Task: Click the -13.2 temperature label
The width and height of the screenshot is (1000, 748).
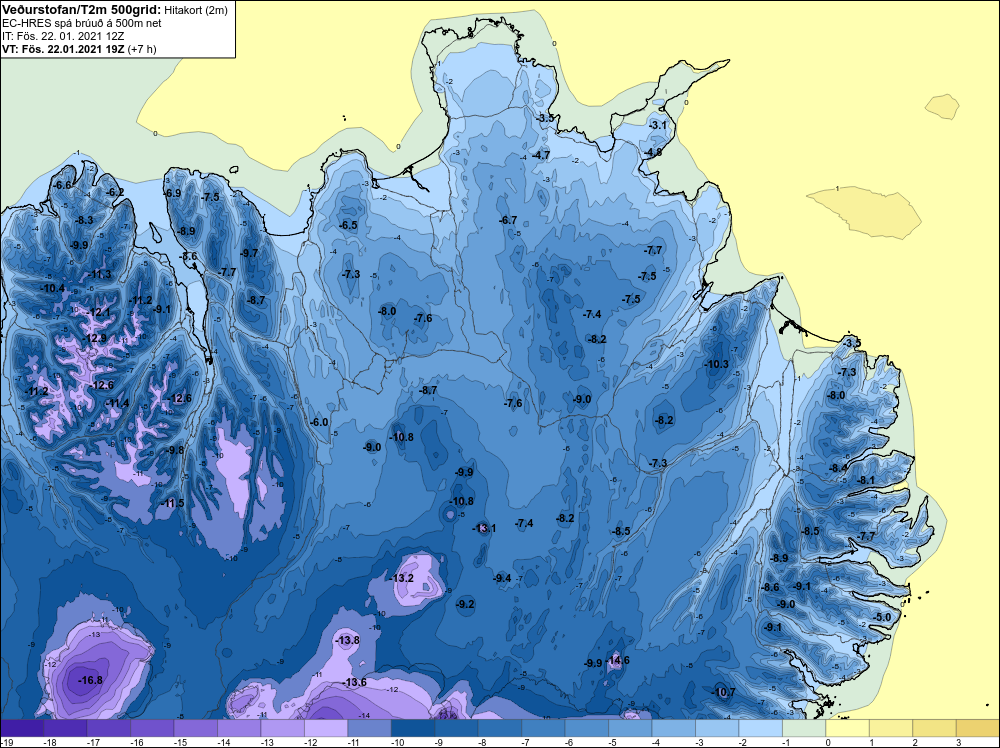Action: (x=401, y=578)
